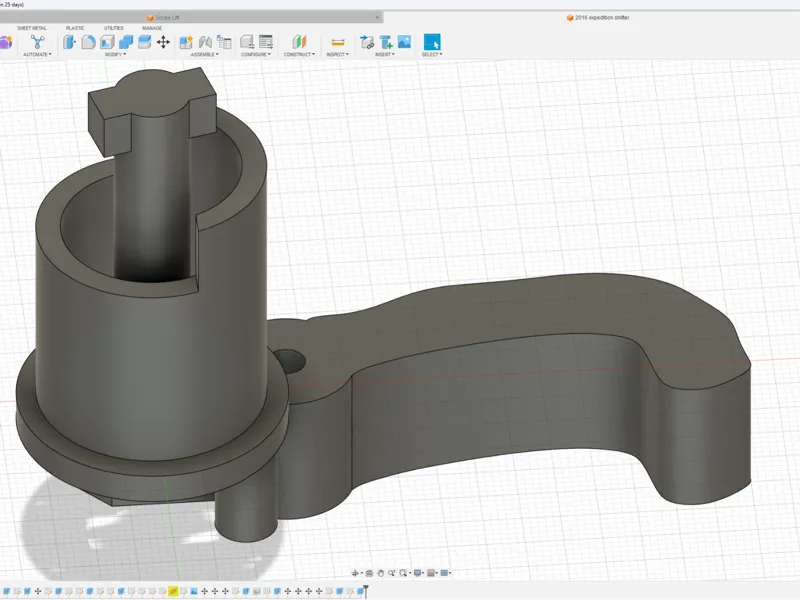Screen dimensions: 800x600
Task: Select the Shell tool
Action: tap(107, 42)
